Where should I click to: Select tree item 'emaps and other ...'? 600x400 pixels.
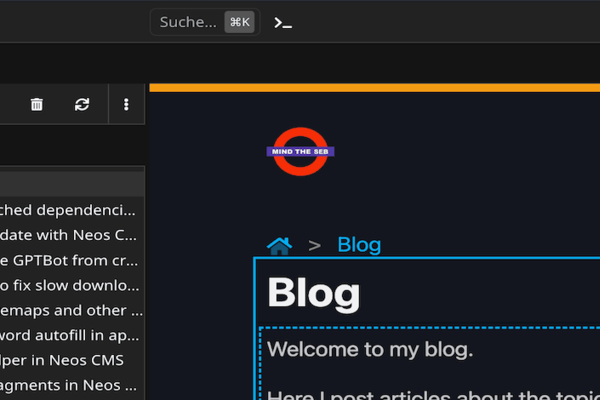(x=71, y=310)
